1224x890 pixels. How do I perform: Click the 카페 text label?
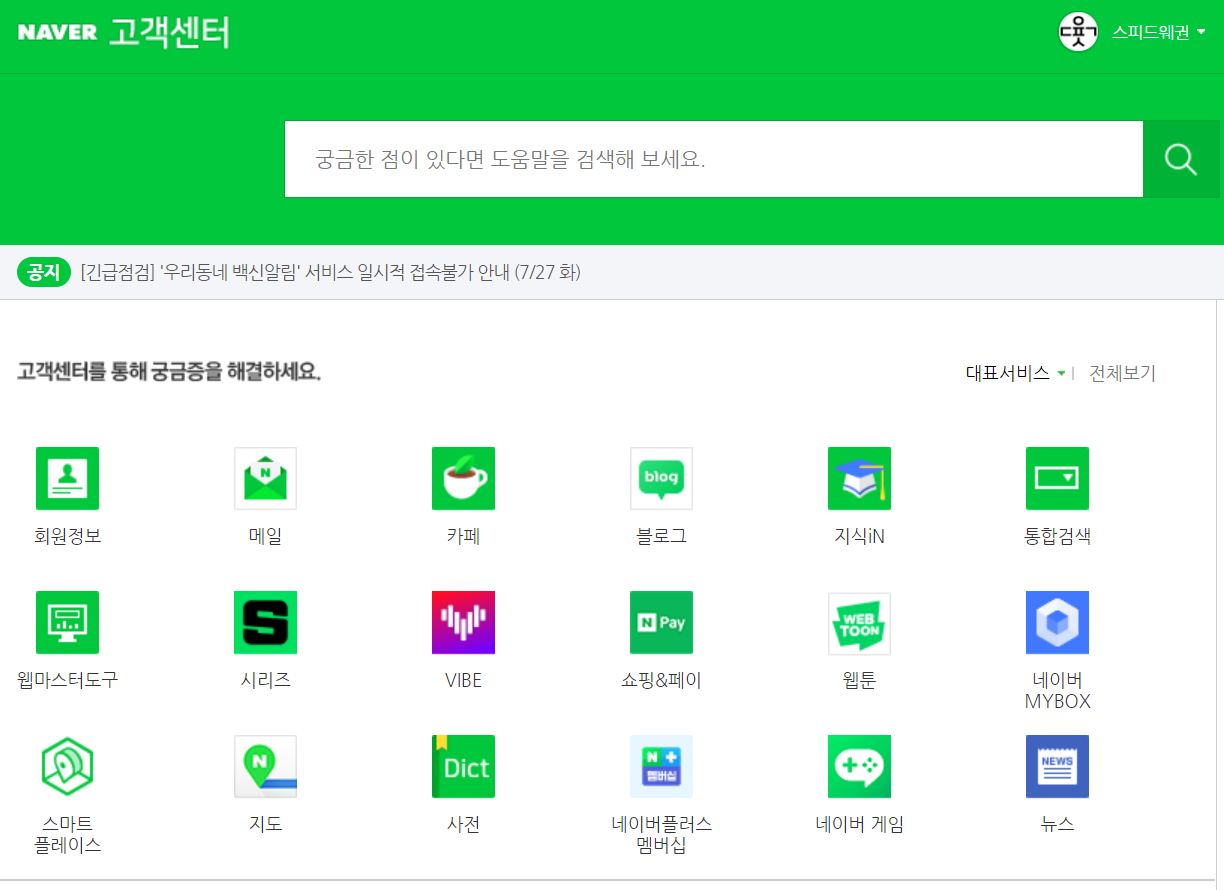[x=463, y=536]
